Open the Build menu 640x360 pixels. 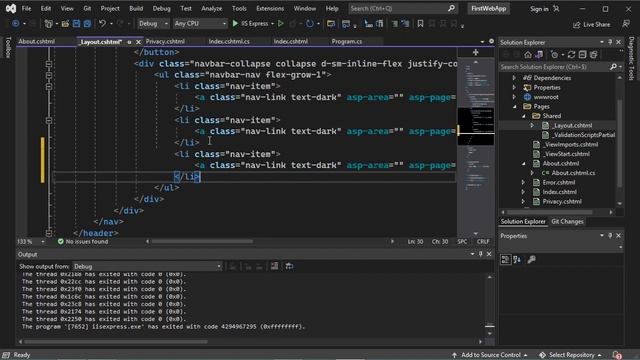pos(136,8)
